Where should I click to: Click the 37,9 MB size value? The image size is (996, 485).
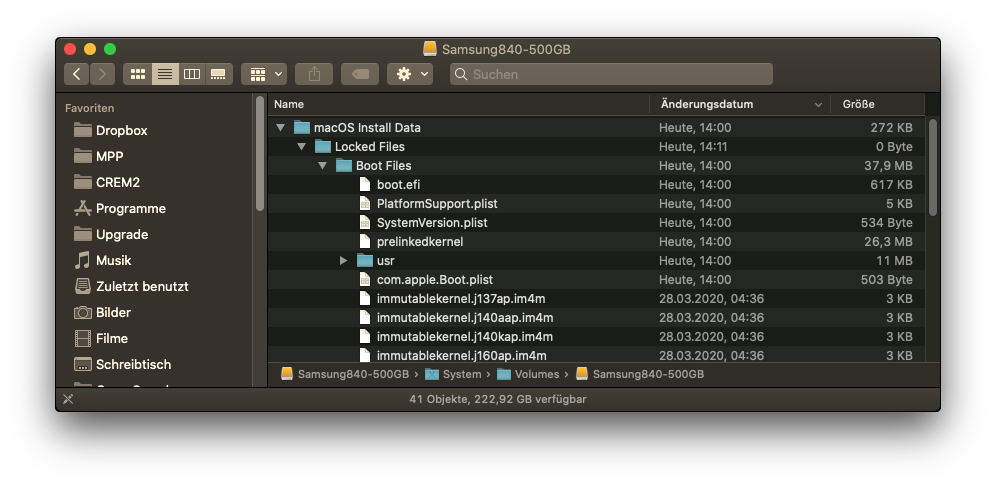[x=887, y=166]
